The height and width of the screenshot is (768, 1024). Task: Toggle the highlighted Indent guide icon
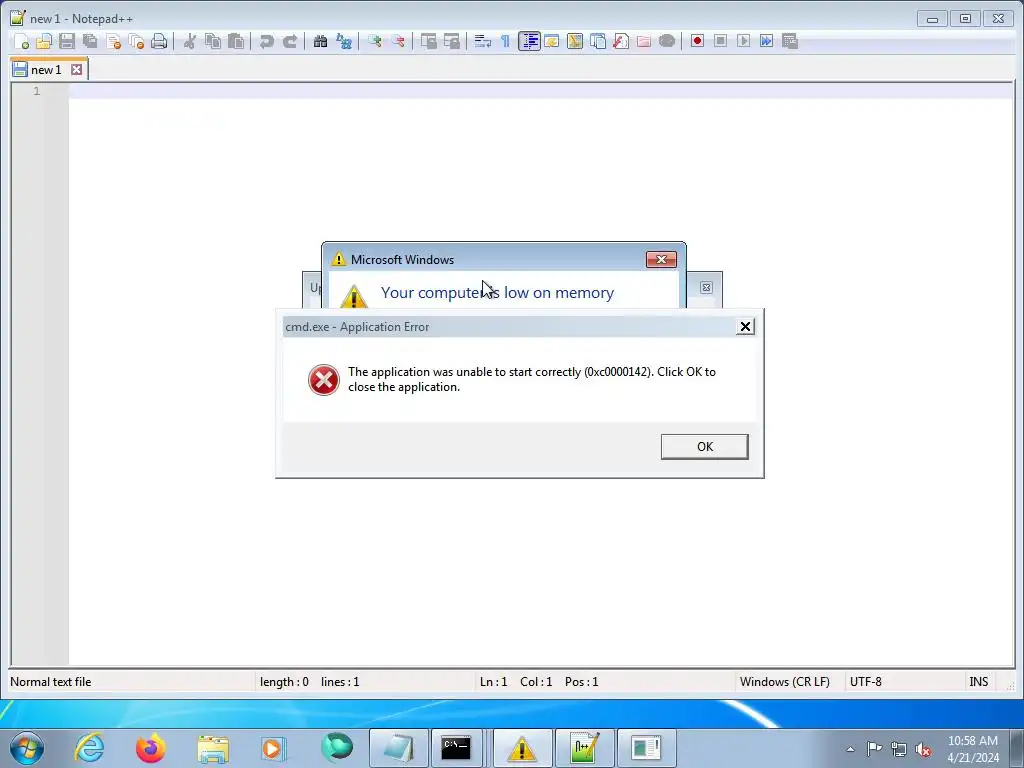(529, 42)
